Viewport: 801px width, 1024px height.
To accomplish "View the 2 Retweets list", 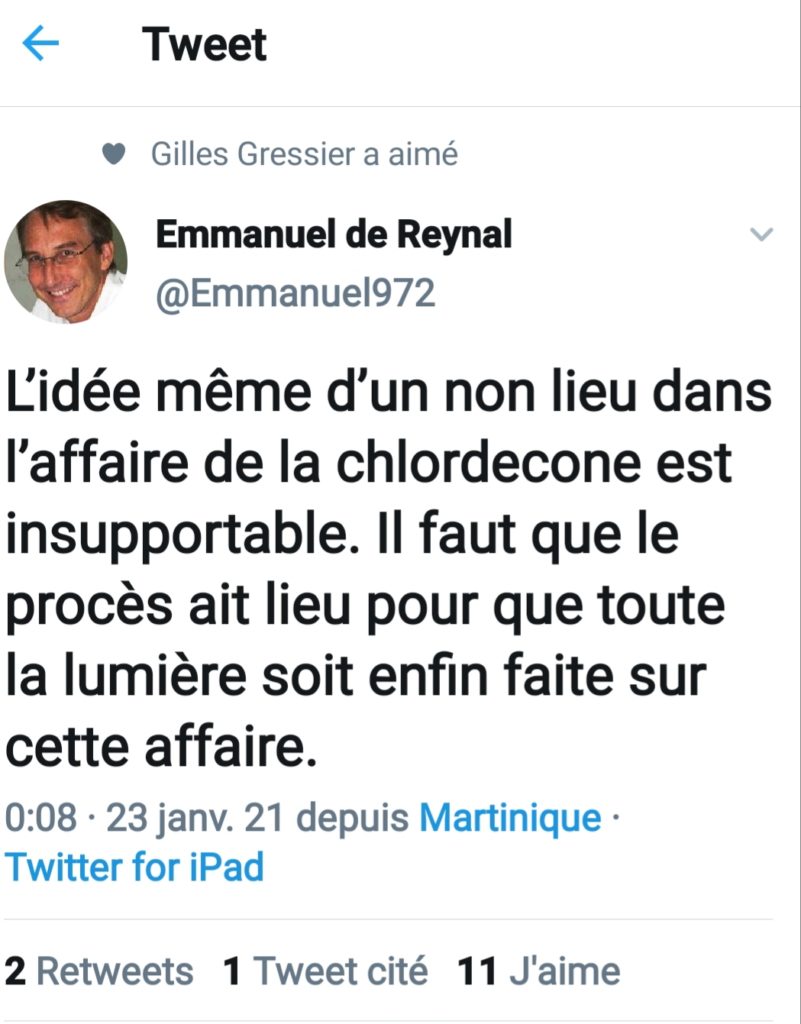I will click(x=99, y=971).
